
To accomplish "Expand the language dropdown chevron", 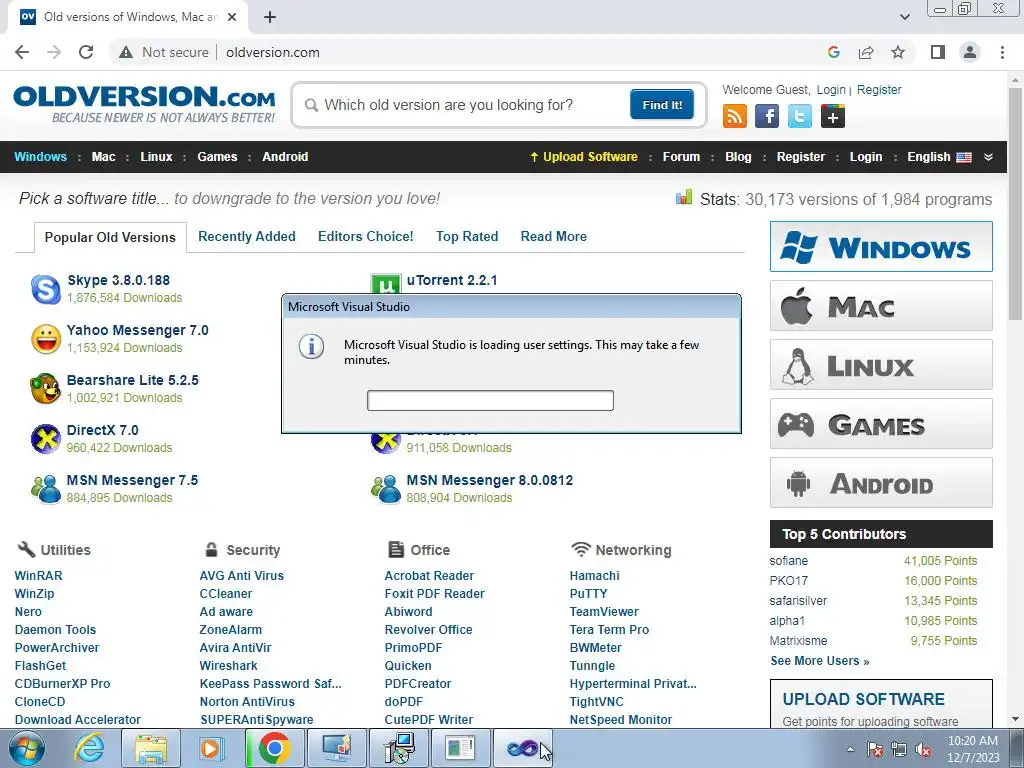I will tap(989, 157).
